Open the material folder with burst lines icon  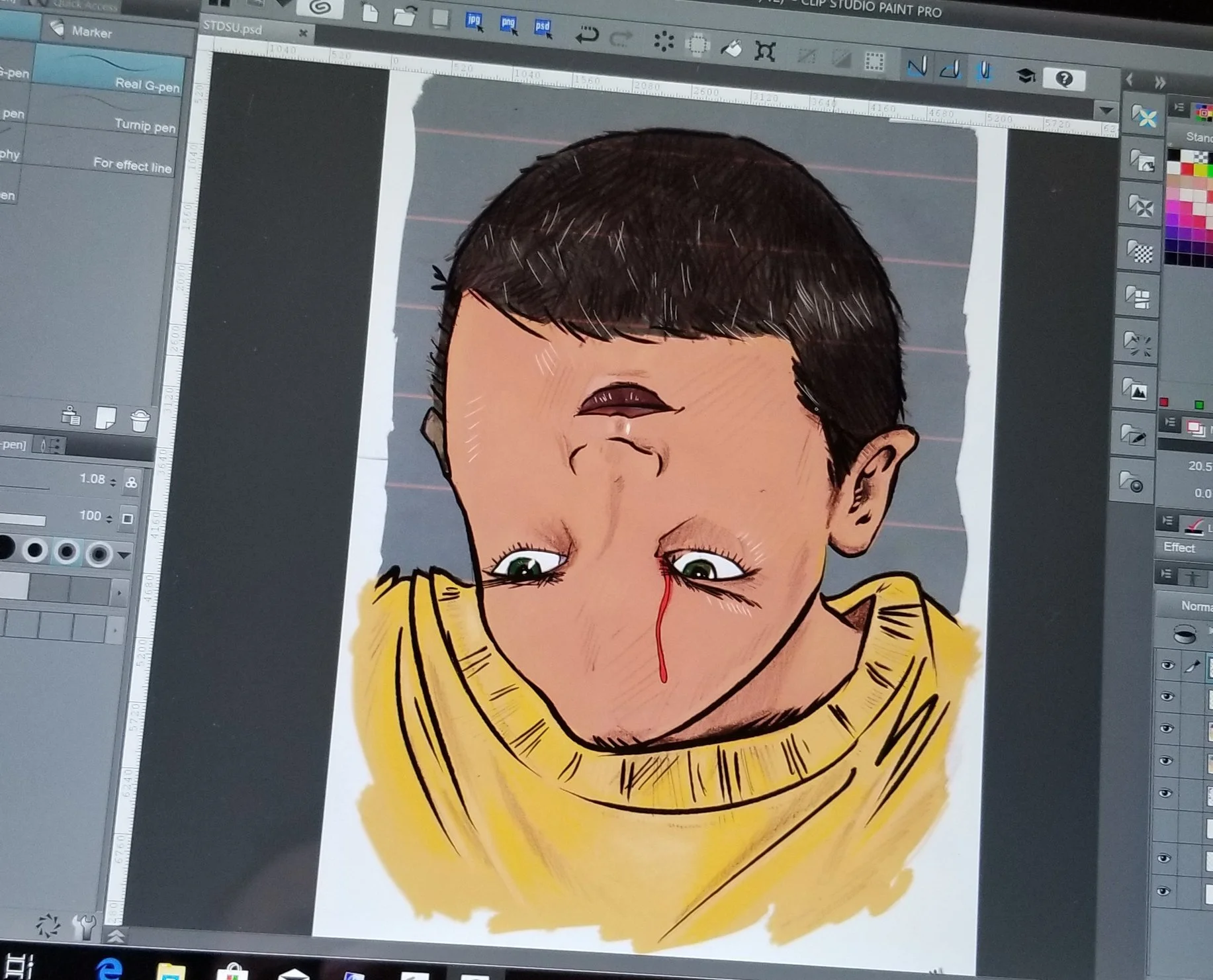pos(1137,343)
